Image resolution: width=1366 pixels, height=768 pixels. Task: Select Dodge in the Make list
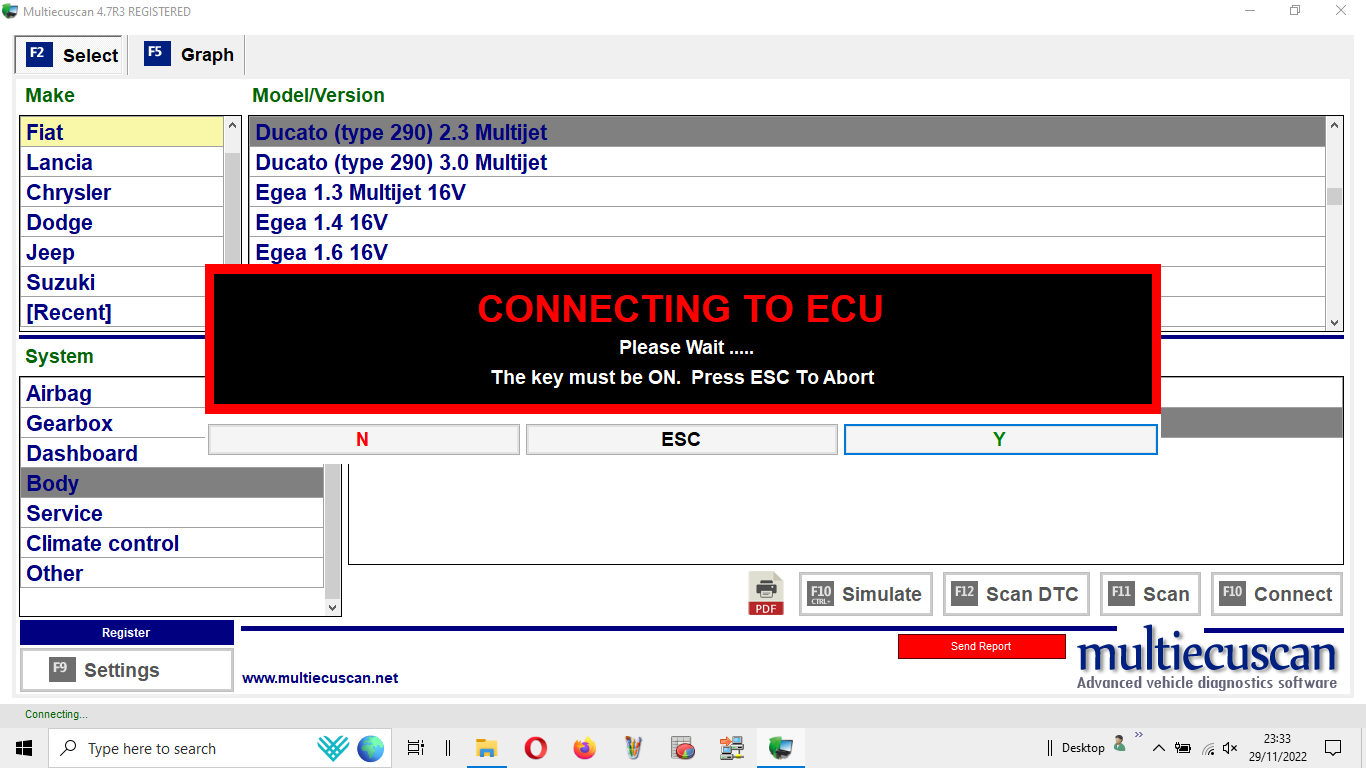click(x=122, y=222)
